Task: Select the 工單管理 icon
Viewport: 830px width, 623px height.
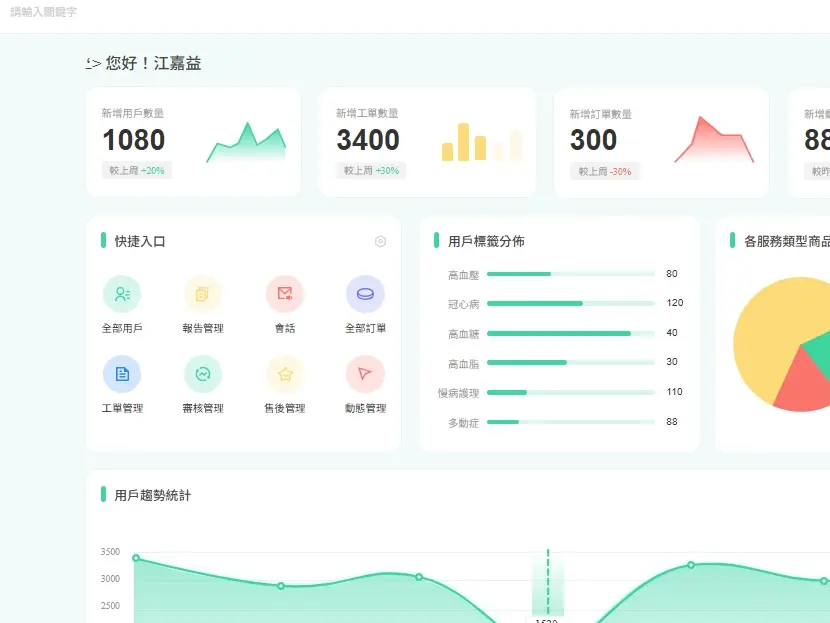Action: point(123,372)
